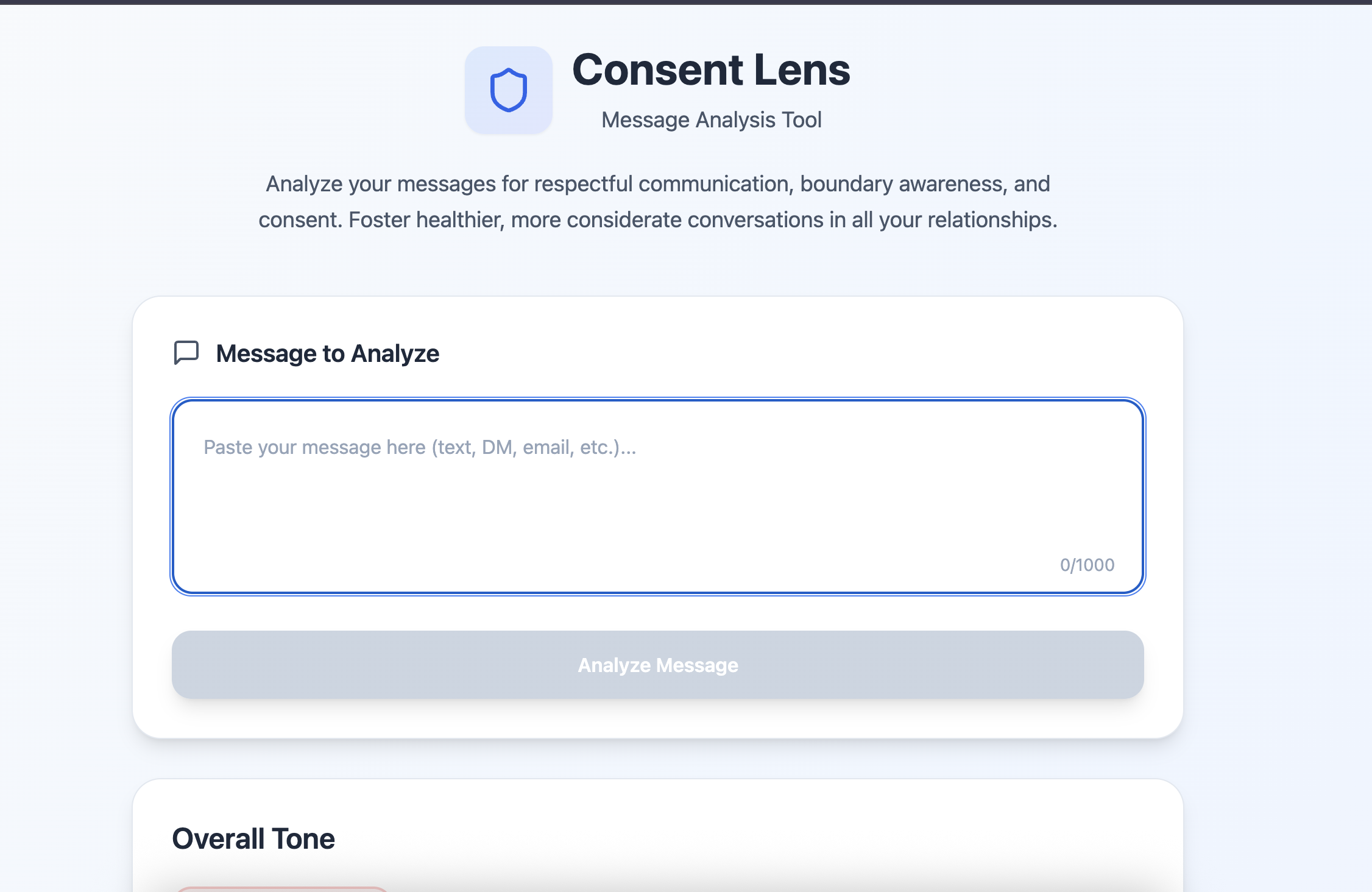Click the word 'Tone' in Overall Tone
This screenshot has width=1372, height=892.
[303, 839]
